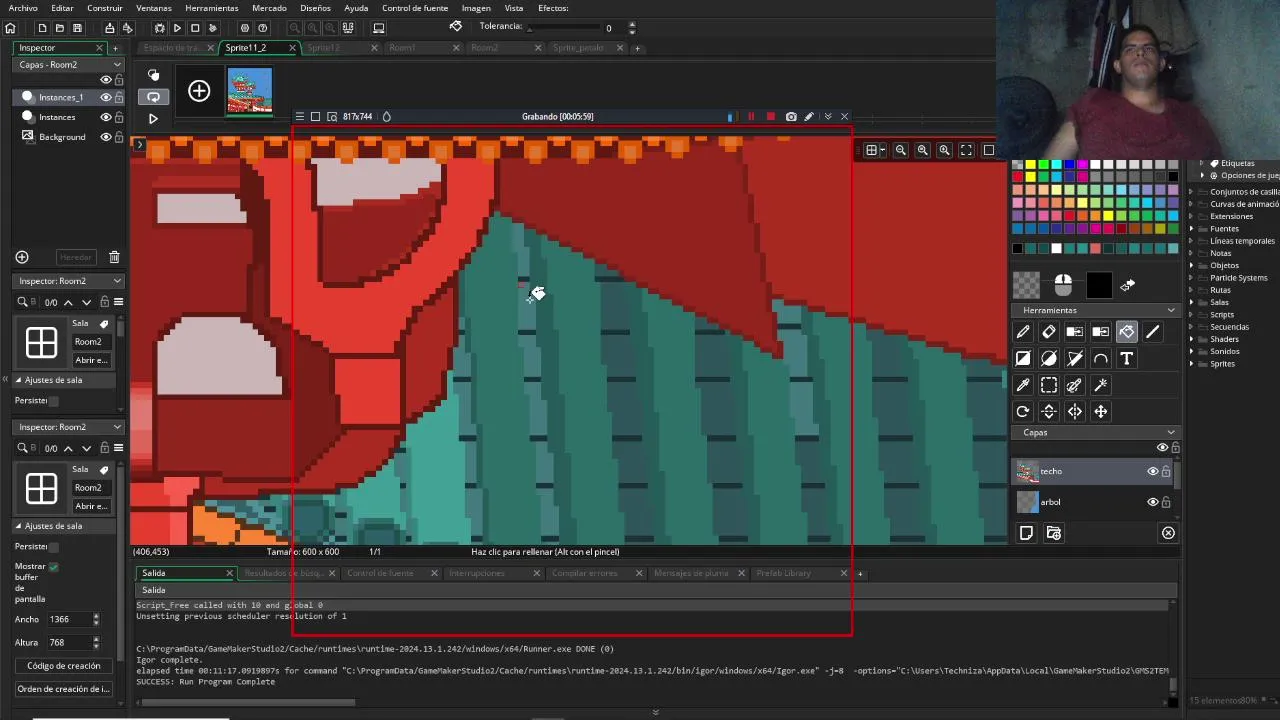
Task: Click the Orden de creación button
Action: [63, 689]
